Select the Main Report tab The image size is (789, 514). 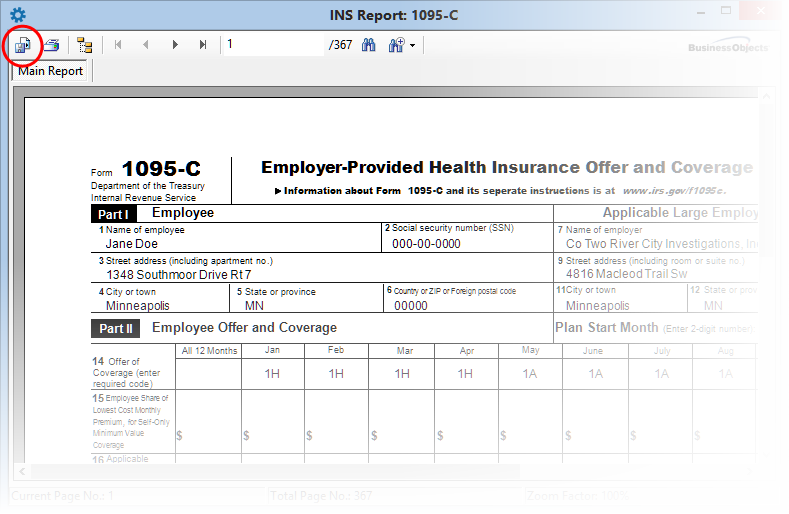point(50,71)
